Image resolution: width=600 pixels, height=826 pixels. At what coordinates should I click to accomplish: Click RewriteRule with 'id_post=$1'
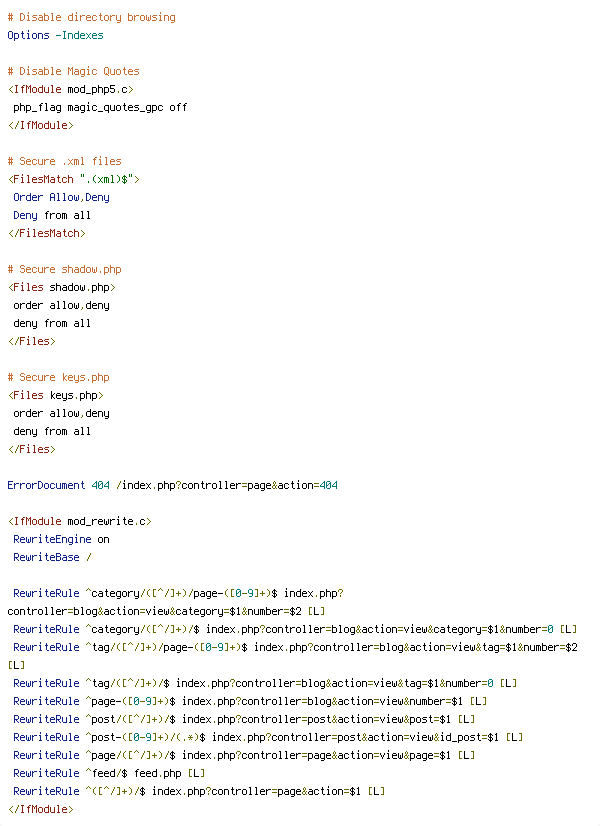268,738
